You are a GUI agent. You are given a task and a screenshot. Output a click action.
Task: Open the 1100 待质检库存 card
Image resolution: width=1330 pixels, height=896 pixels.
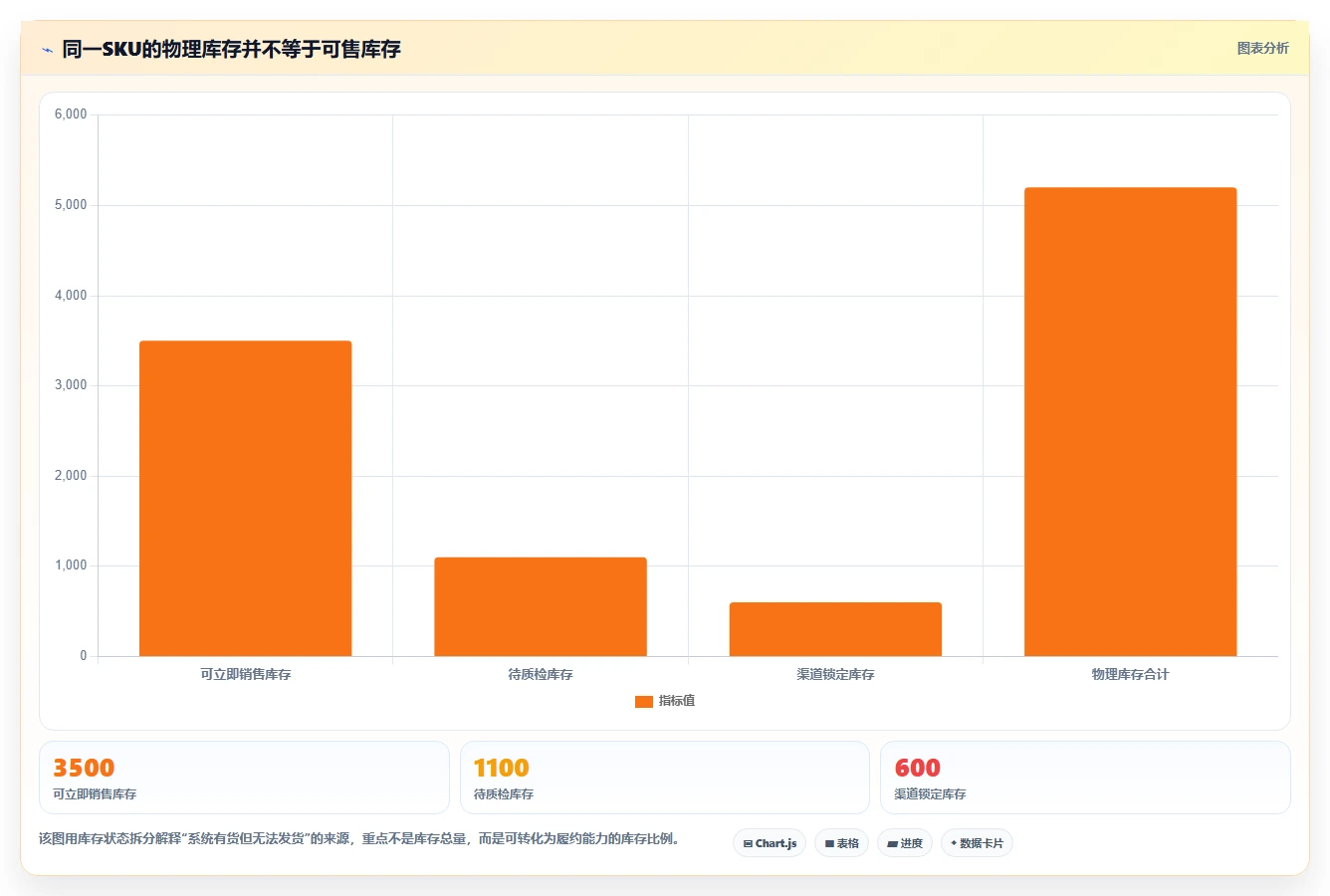point(665,778)
